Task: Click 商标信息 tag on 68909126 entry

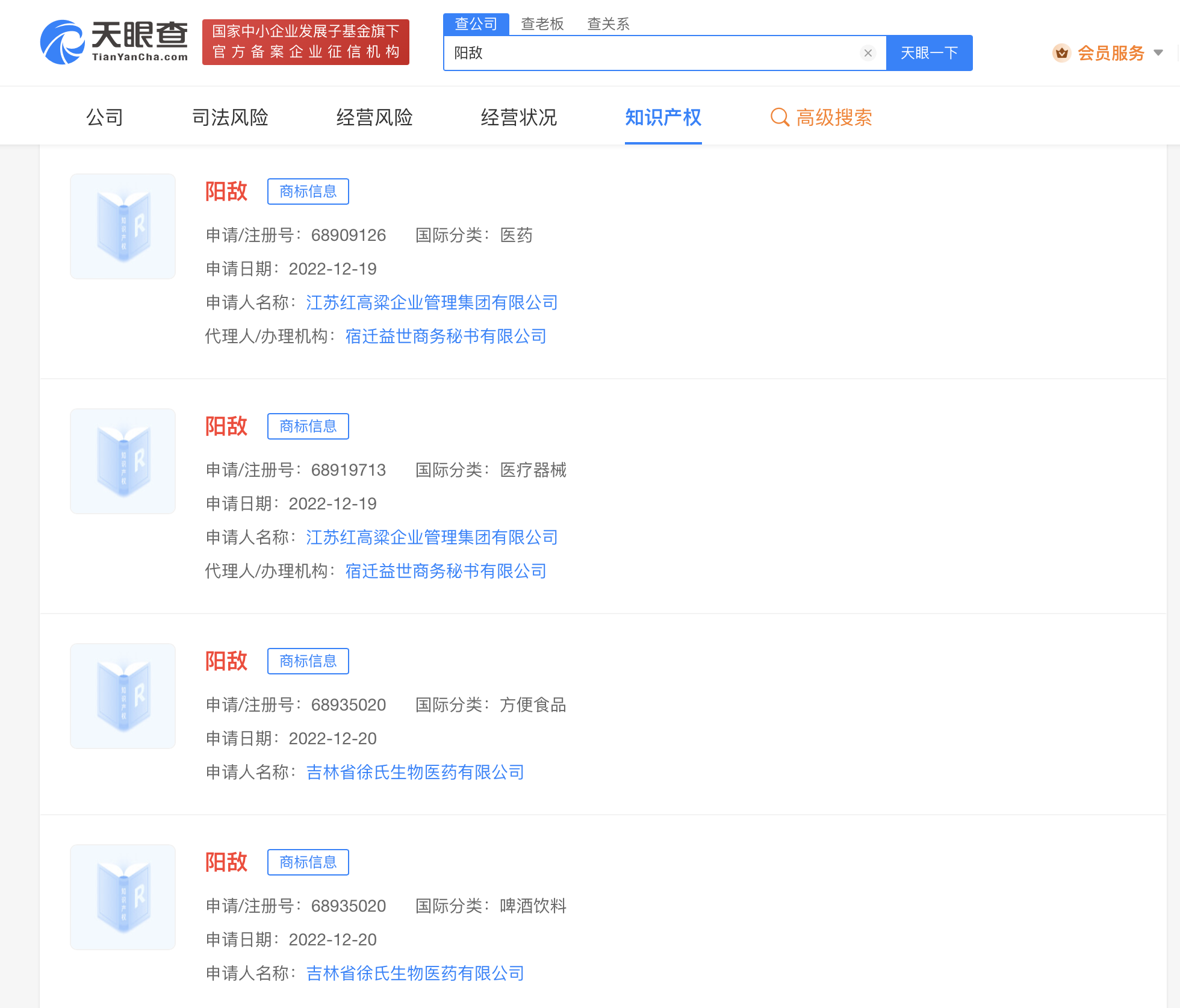Action: click(308, 191)
